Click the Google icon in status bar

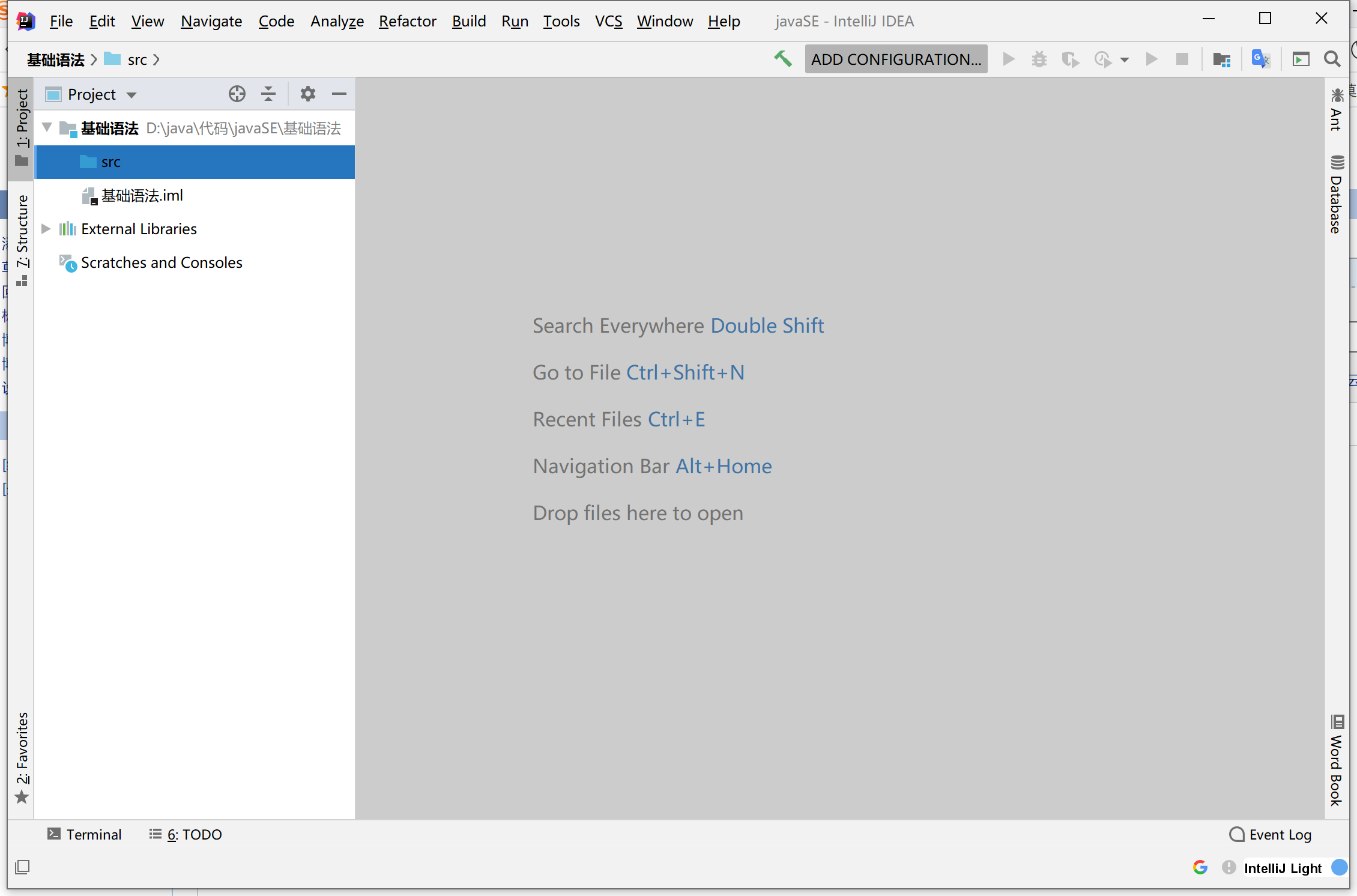[1200, 867]
